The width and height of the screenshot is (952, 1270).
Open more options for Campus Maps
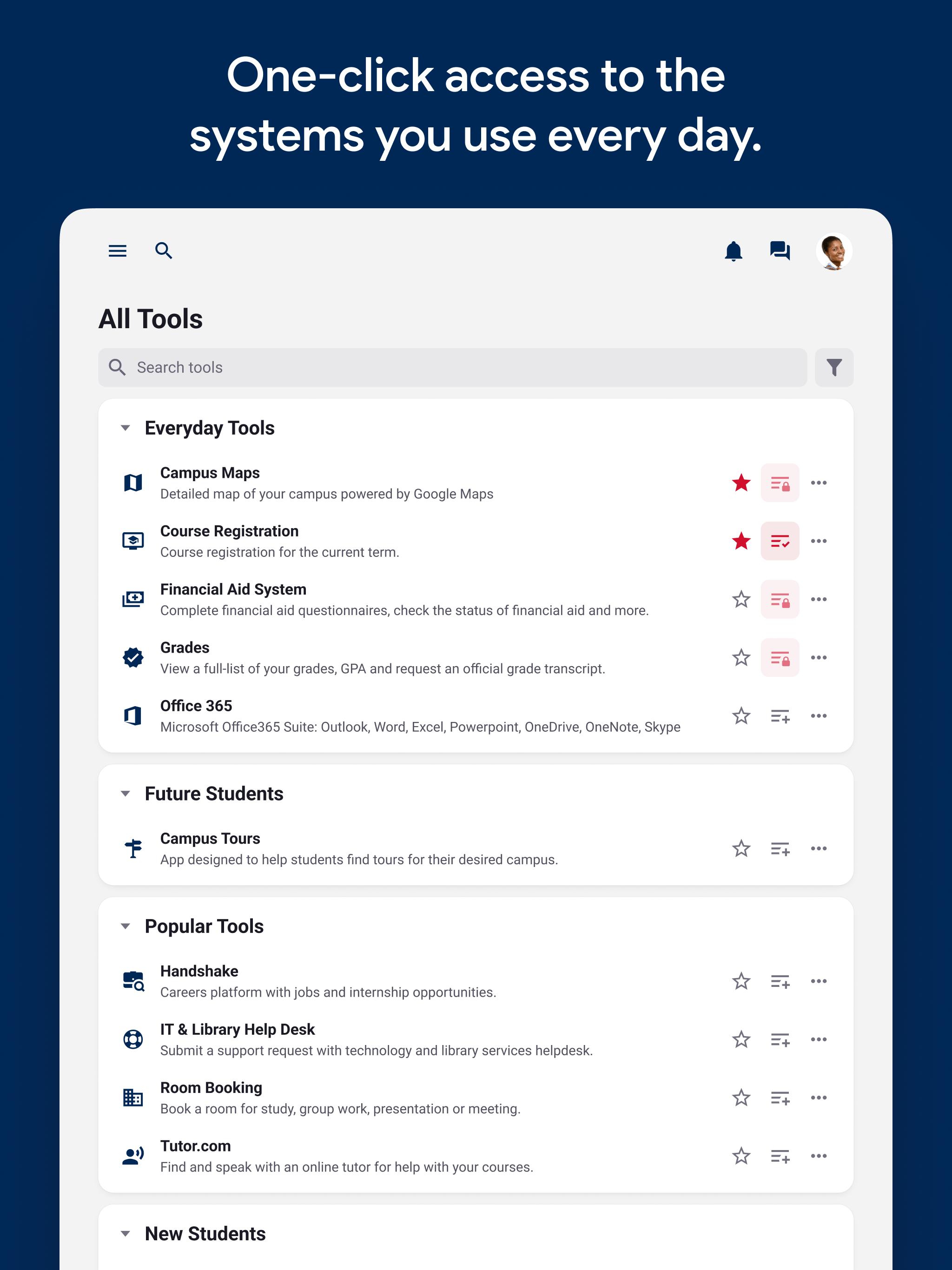click(x=818, y=483)
